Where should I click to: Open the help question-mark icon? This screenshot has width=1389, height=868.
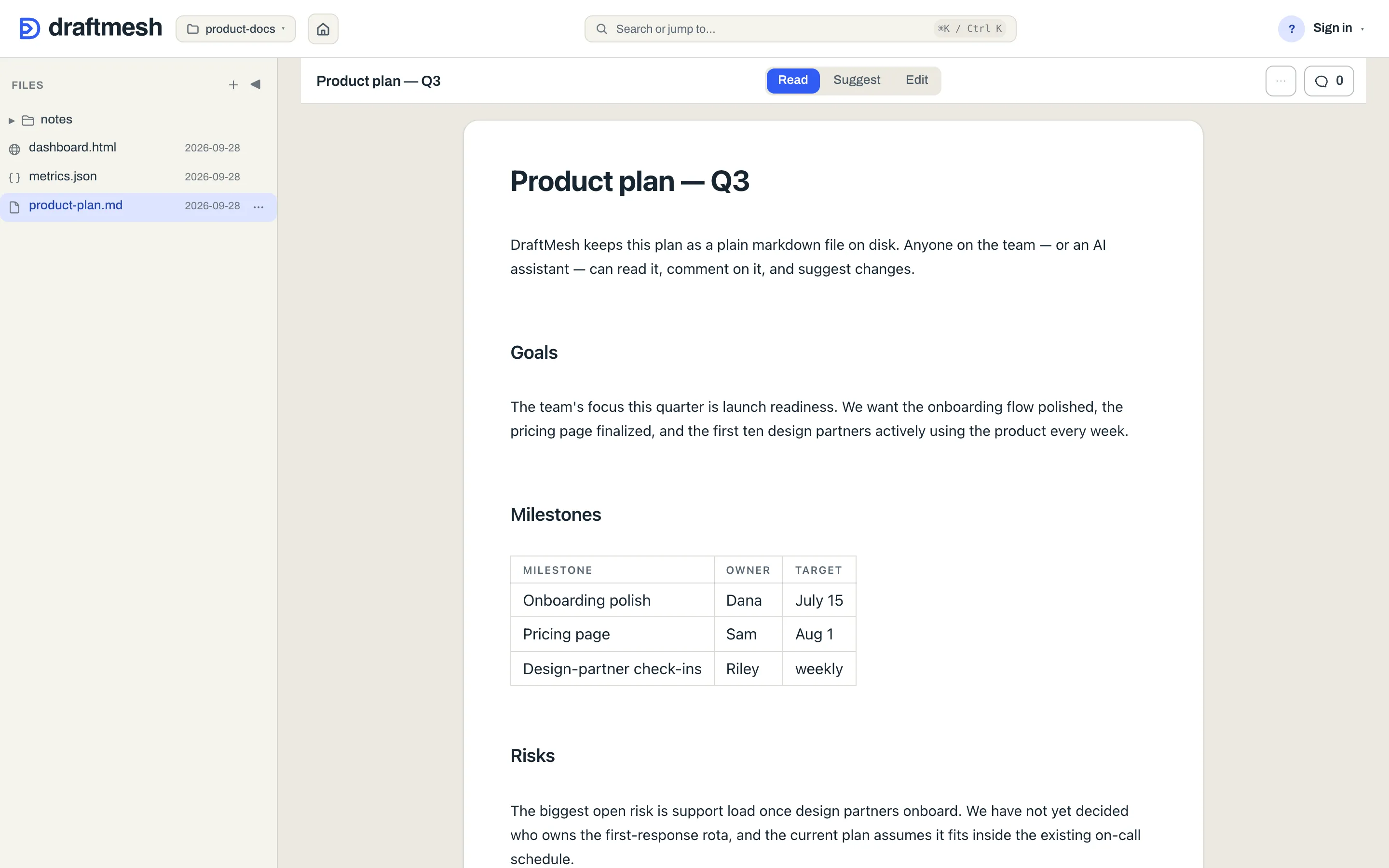click(x=1292, y=29)
